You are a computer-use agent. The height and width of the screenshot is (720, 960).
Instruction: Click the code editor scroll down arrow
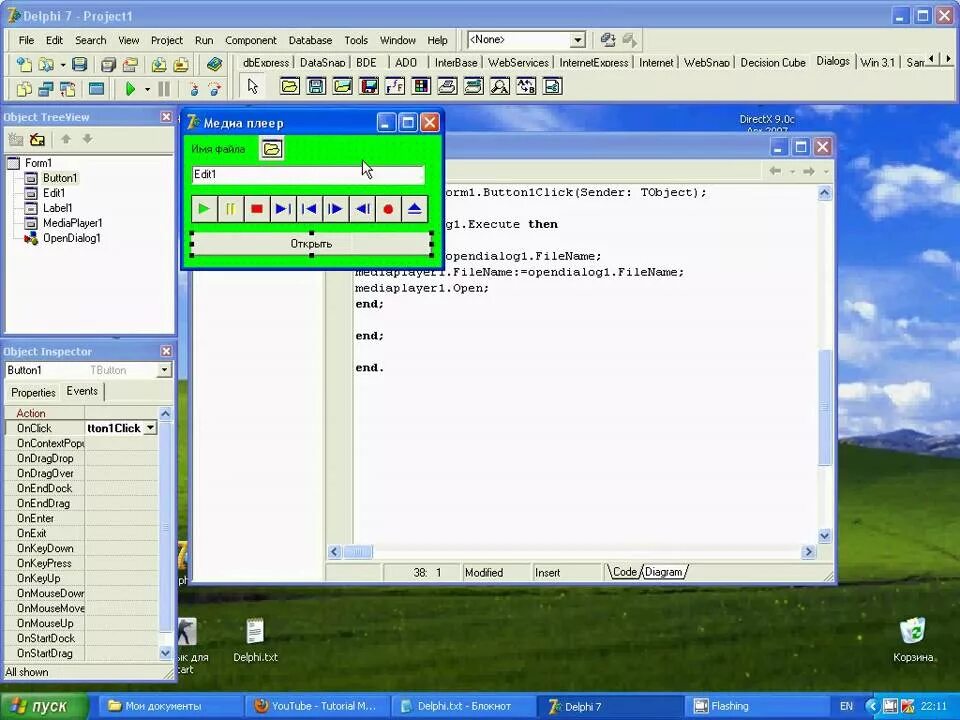[x=824, y=536]
